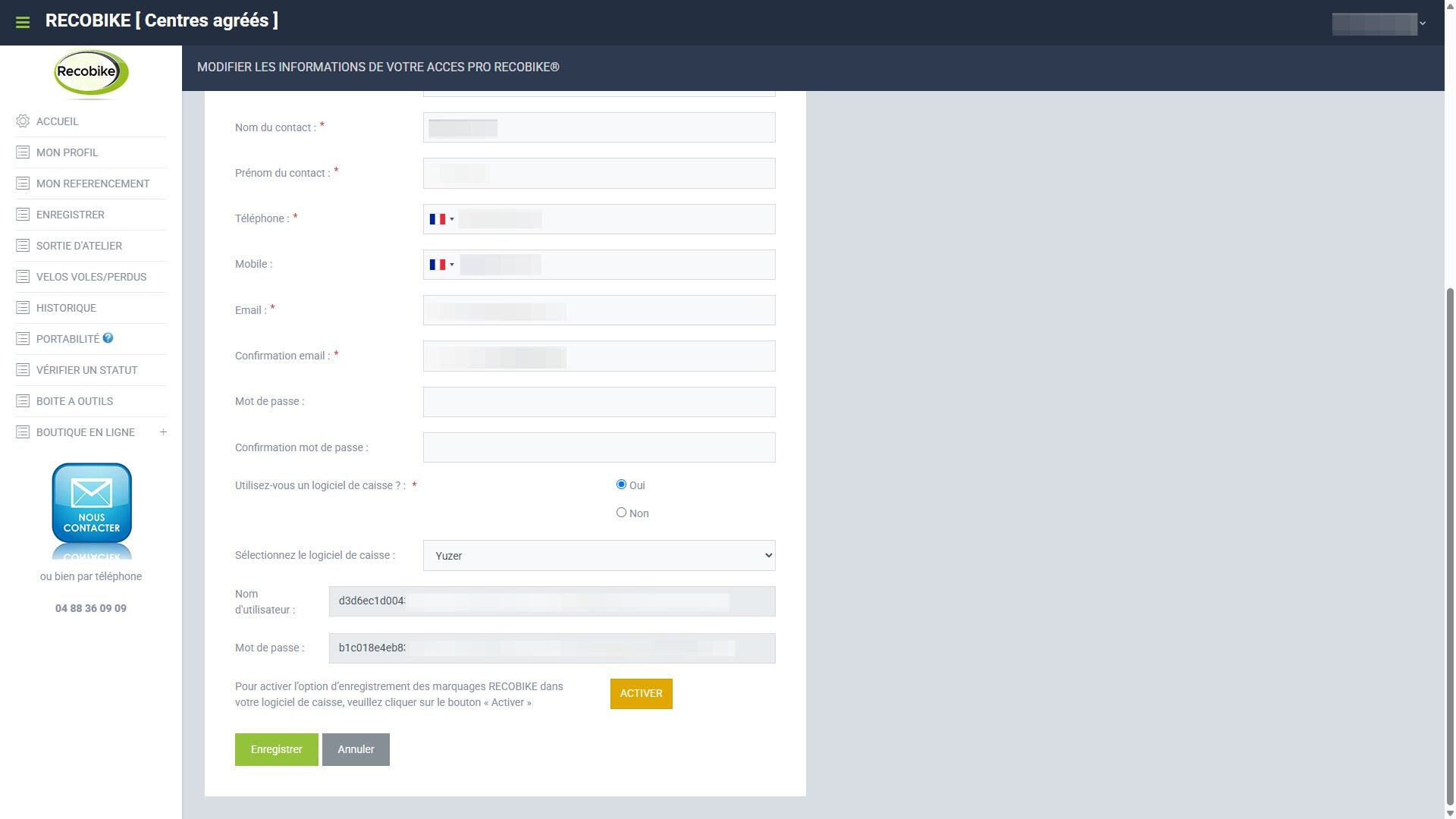Click the Boite à Outils list icon
1456x819 pixels.
coord(23,401)
